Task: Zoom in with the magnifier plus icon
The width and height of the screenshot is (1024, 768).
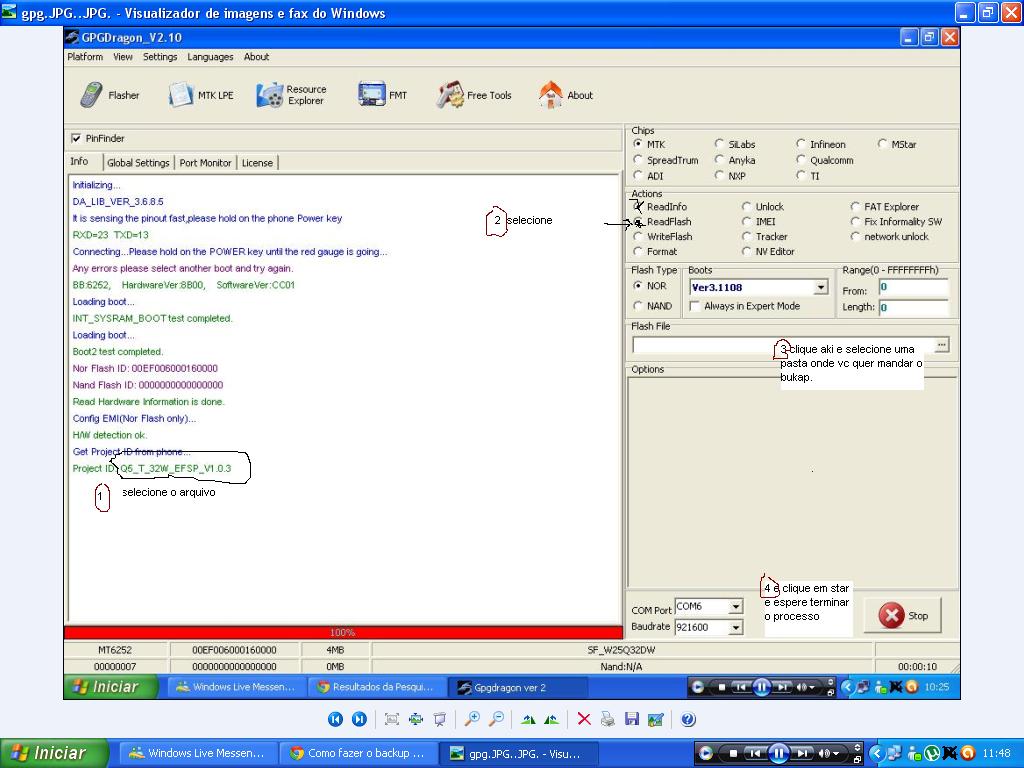Action: coord(472,719)
